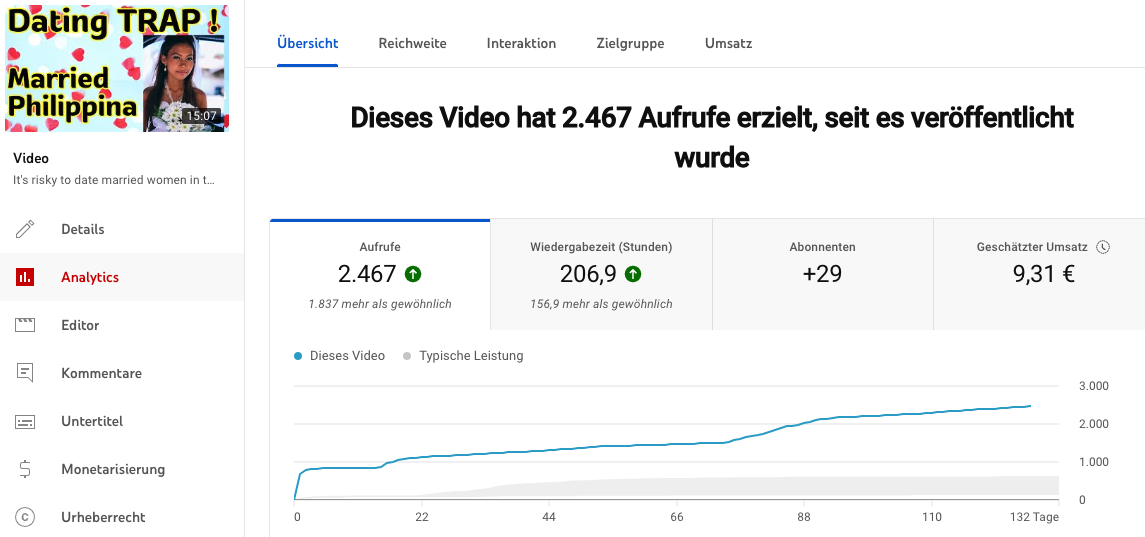Click the Monetarisierung dollar icon

click(25, 469)
